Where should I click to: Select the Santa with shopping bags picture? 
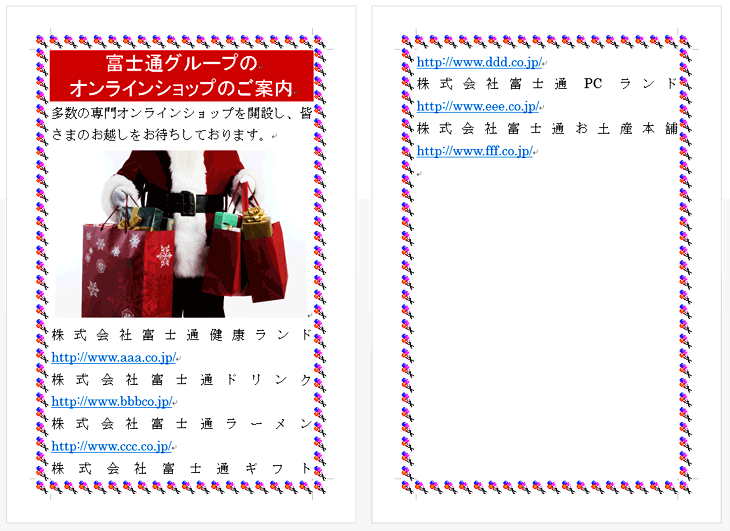pyautogui.click(x=181, y=234)
